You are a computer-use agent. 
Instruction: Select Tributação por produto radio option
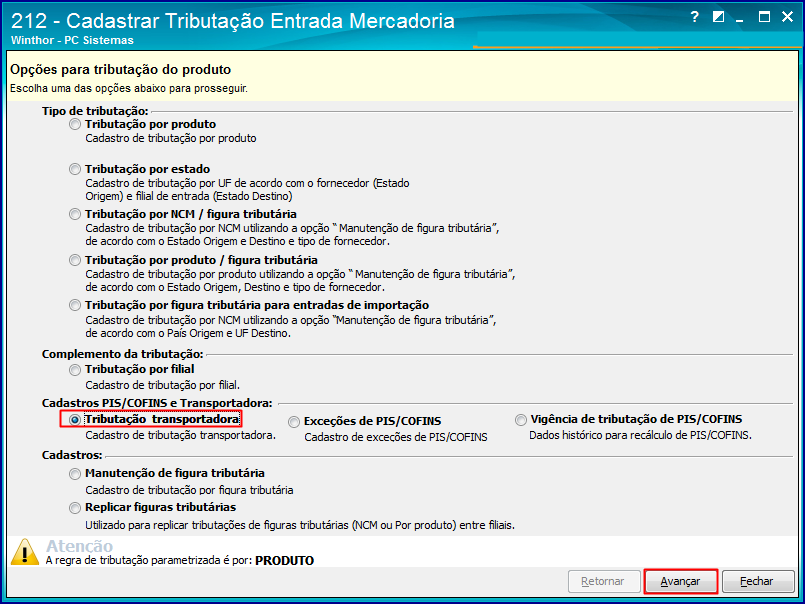tap(75, 124)
